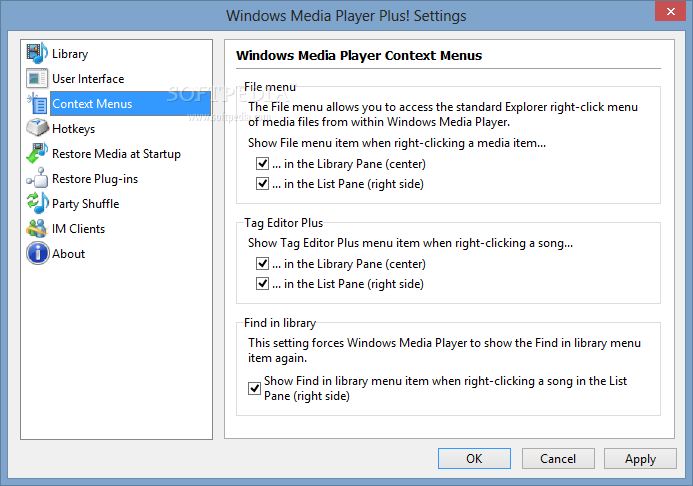Click the blue About info icon

coord(37,254)
